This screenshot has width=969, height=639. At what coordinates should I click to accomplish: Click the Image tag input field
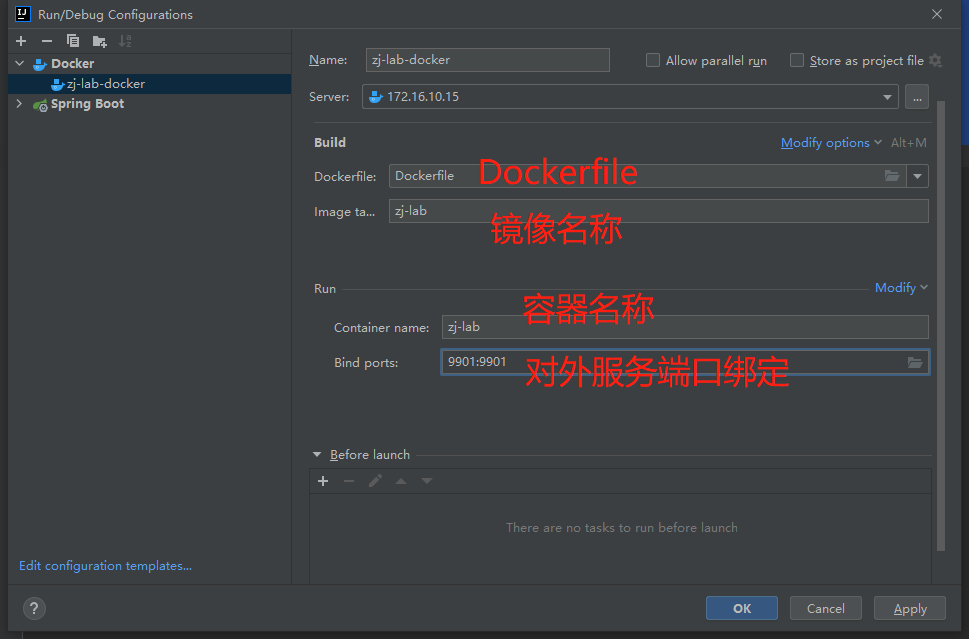658,211
